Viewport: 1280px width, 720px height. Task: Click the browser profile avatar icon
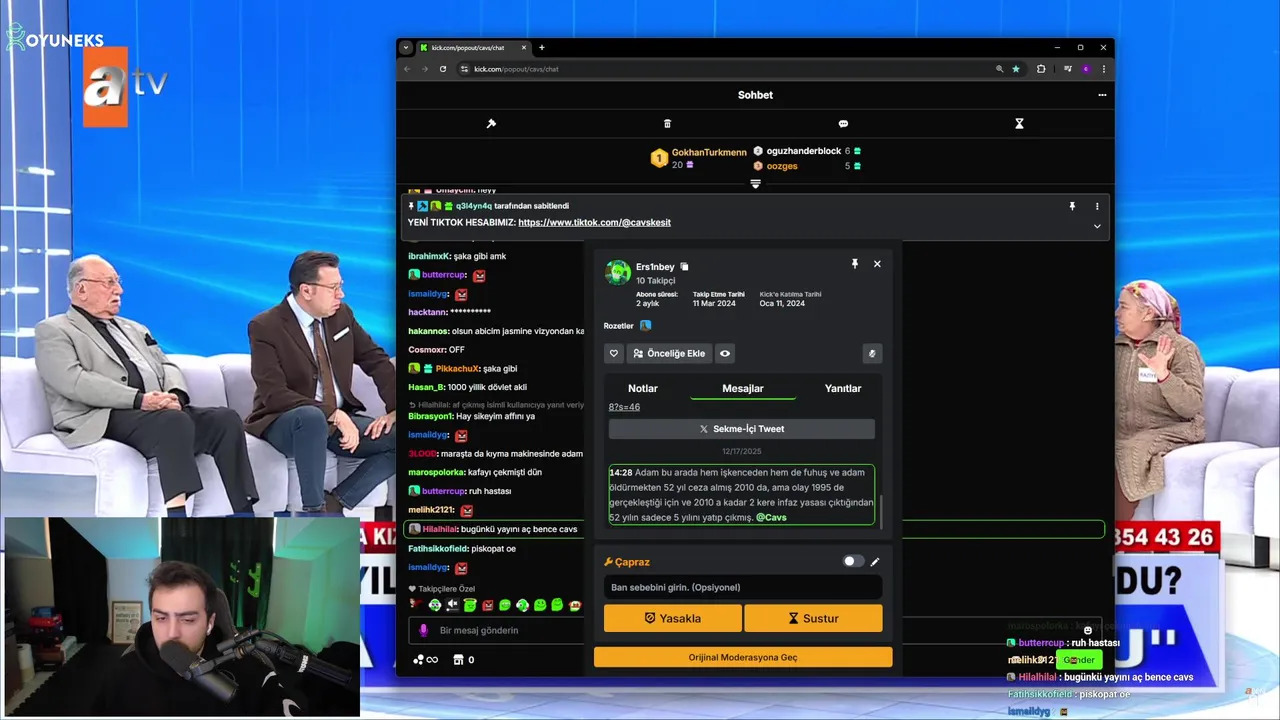coord(1086,69)
